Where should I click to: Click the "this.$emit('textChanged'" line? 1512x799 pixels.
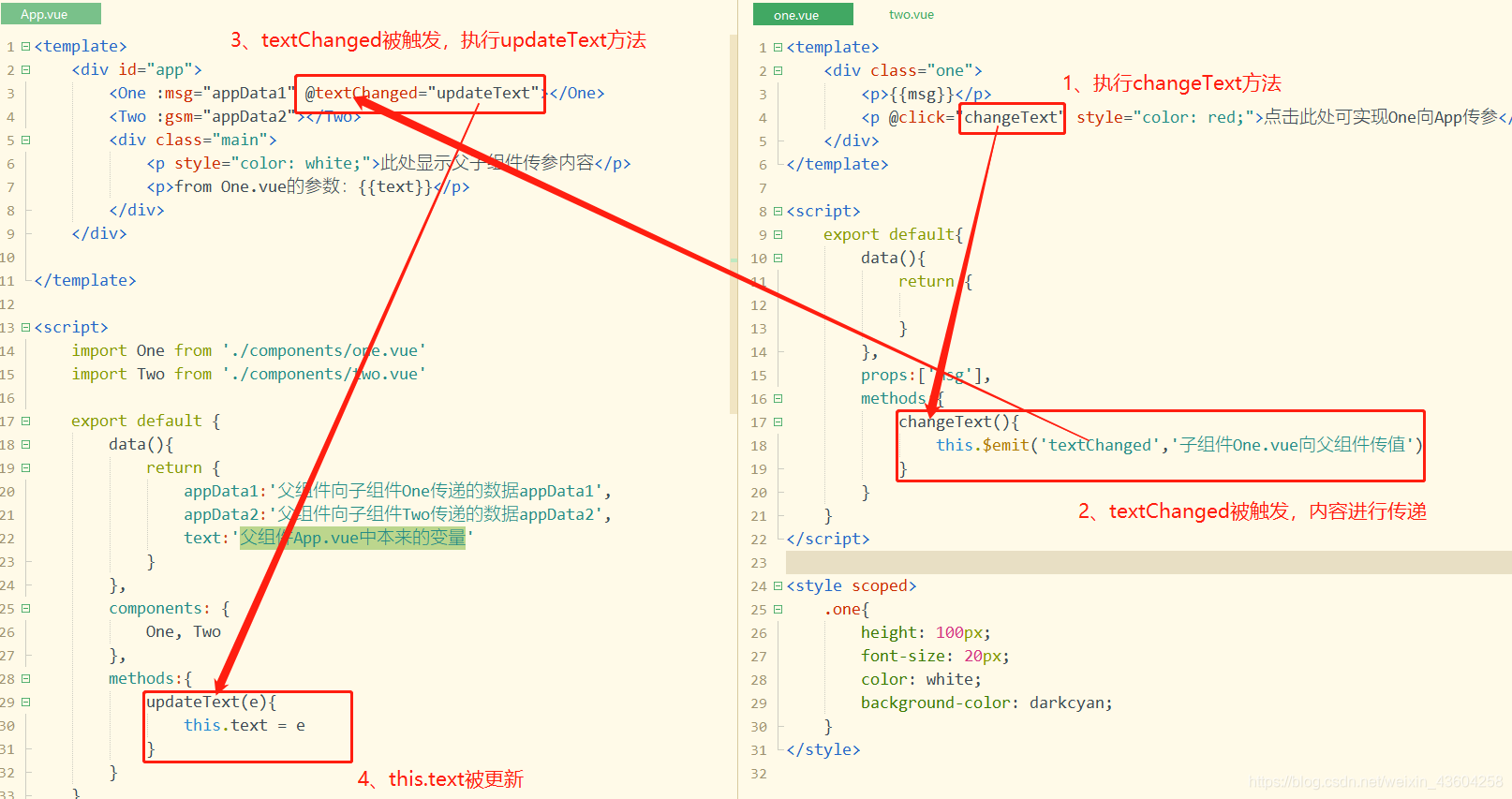pyautogui.click(x=1178, y=445)
